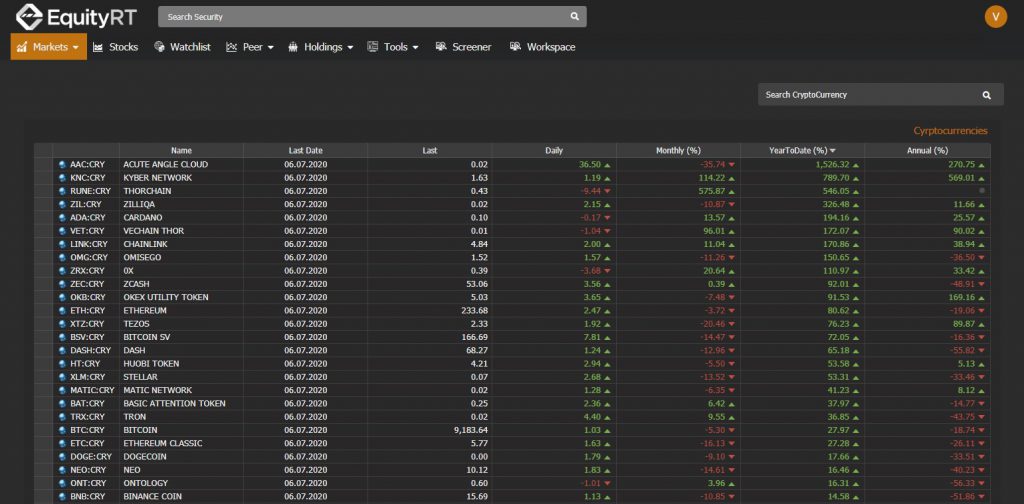Click the EquityRT logo
Viewport: 1024px width, 504px height.
pos(76,17)
